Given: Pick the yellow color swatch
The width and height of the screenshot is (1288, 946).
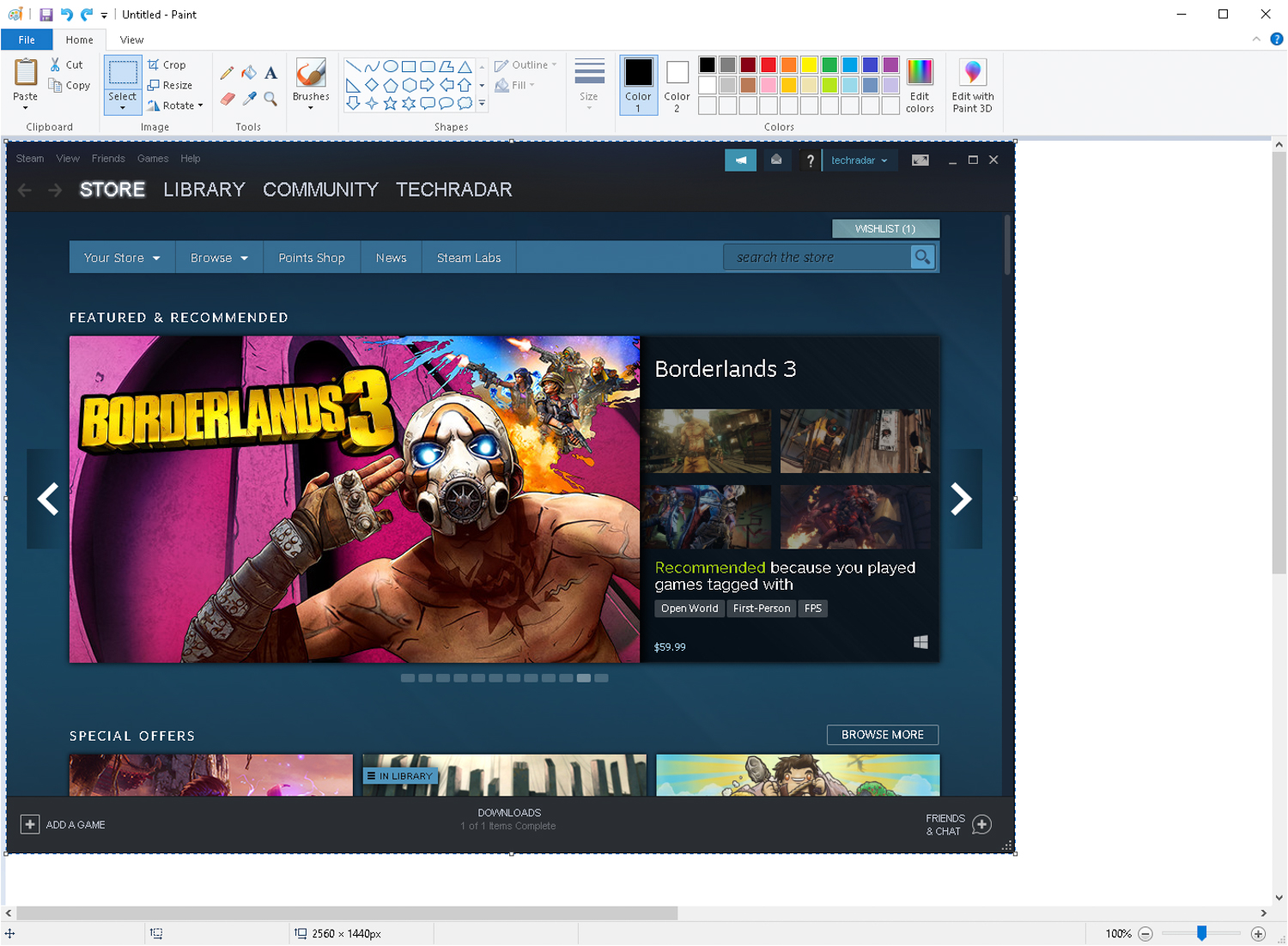Looking at the screenshot, I should click(809, 65).
